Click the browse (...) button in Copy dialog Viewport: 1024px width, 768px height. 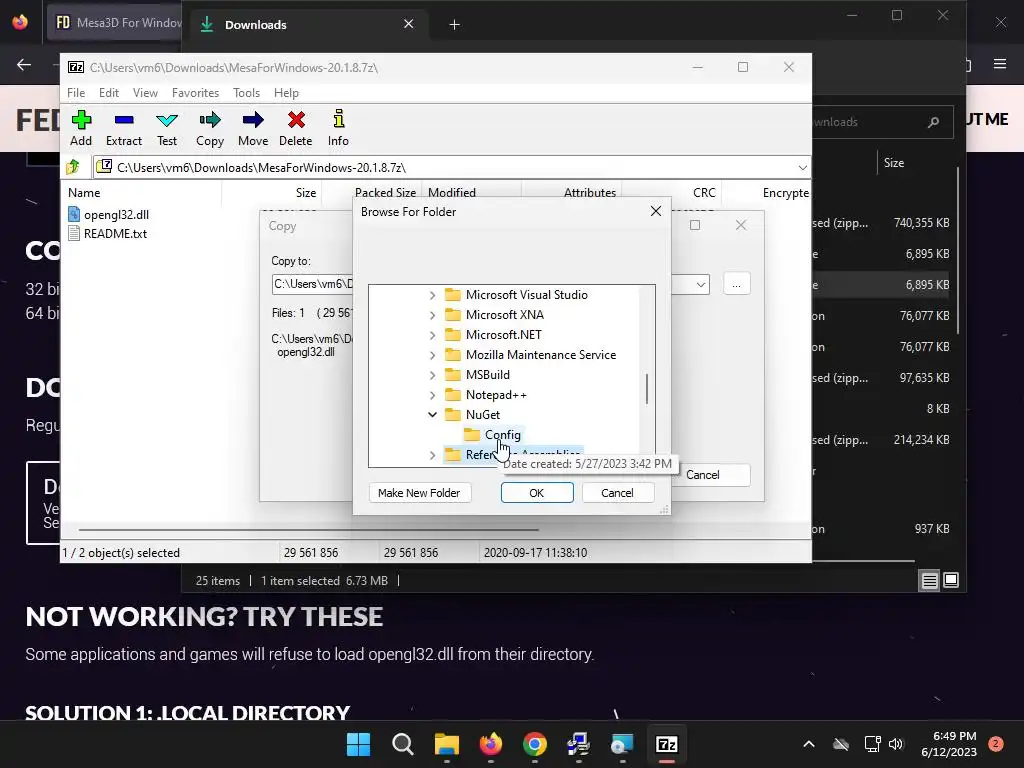coord(736,284)
